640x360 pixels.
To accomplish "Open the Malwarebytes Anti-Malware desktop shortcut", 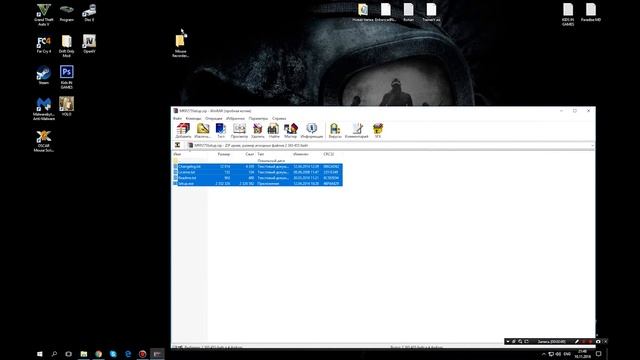I will [44, 109].
